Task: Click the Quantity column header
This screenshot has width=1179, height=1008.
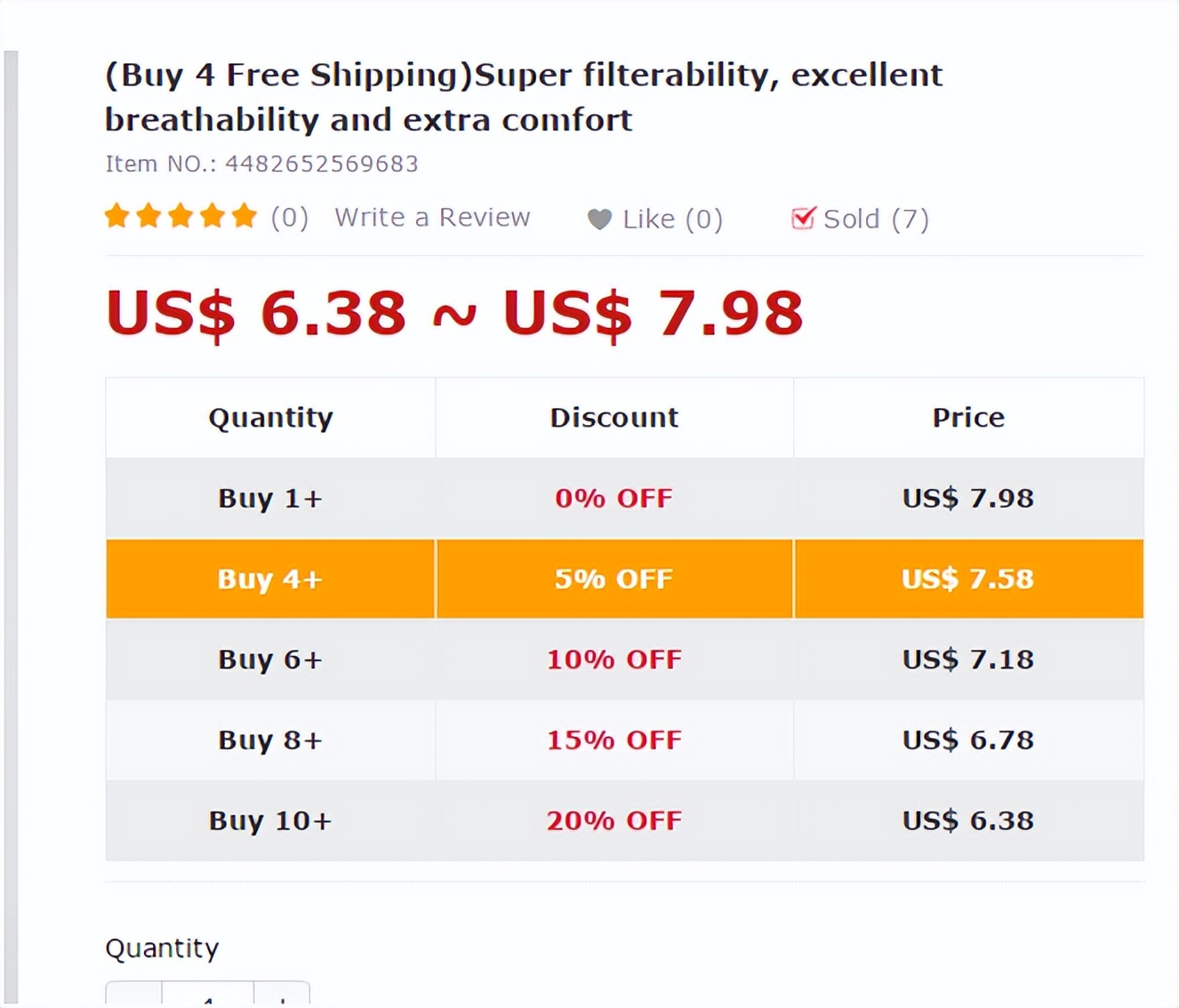Action: (269, 417)
